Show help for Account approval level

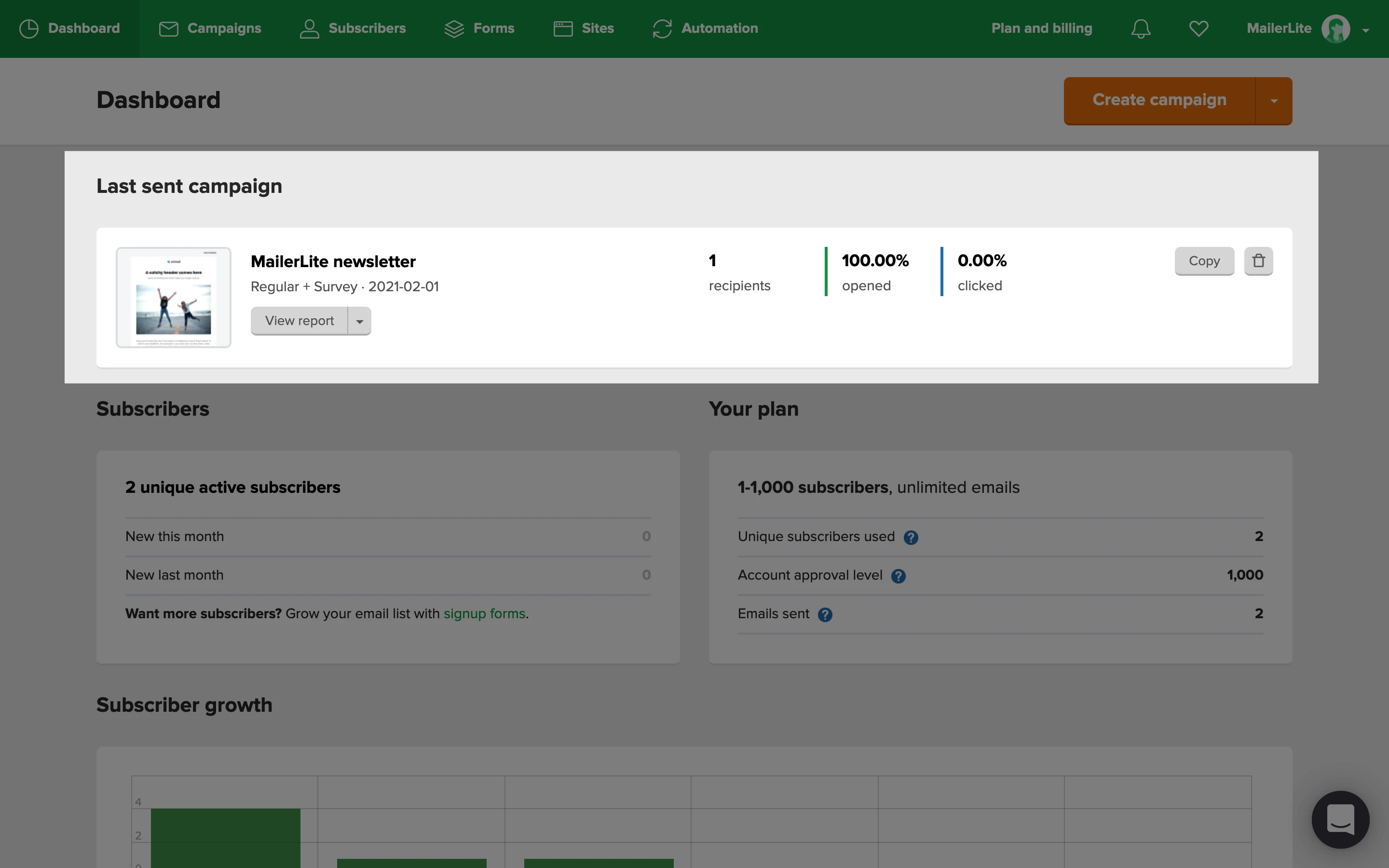(x=898, y=576)
